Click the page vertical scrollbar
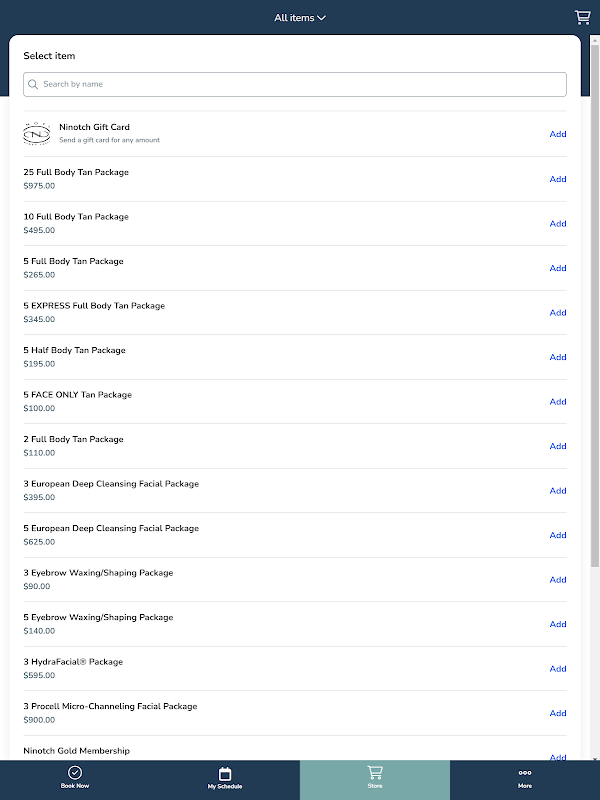 (x=595, y=300)
